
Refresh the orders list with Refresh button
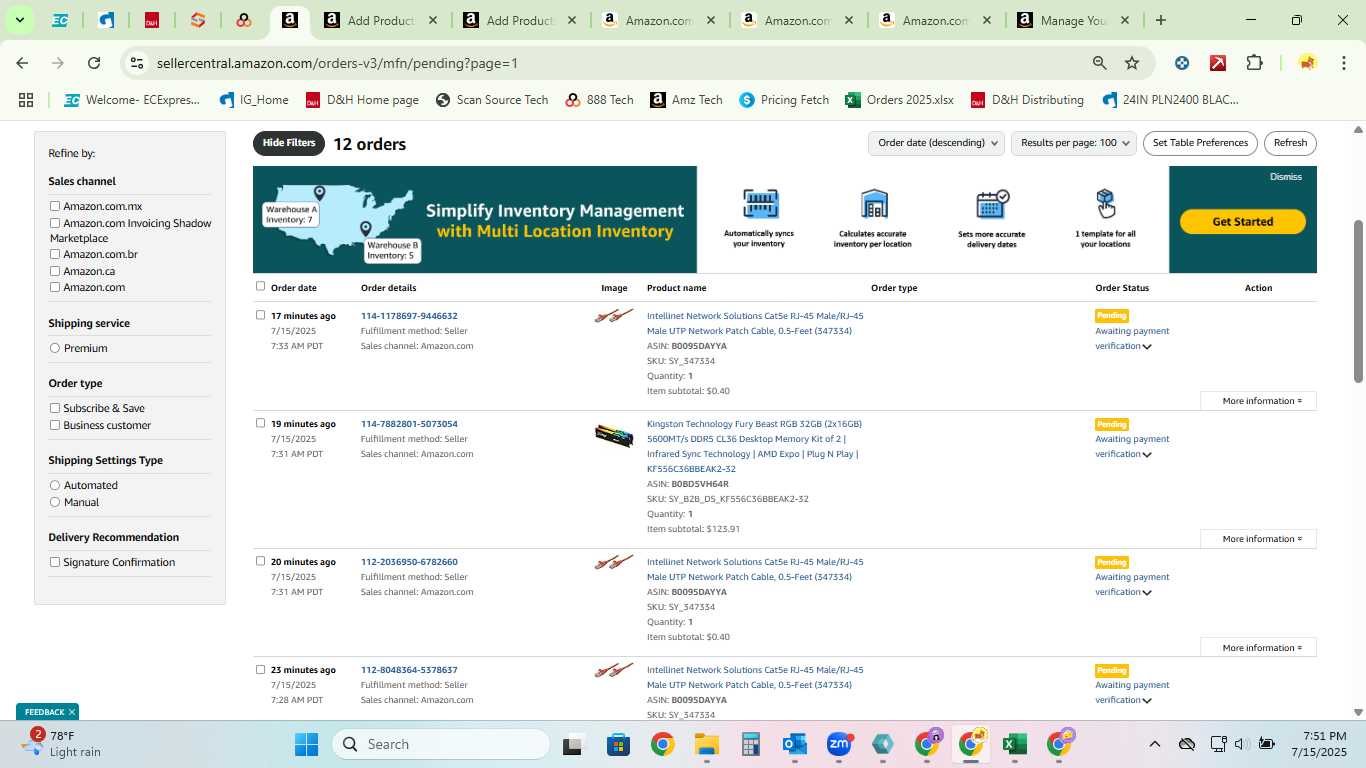[1290, 143]
